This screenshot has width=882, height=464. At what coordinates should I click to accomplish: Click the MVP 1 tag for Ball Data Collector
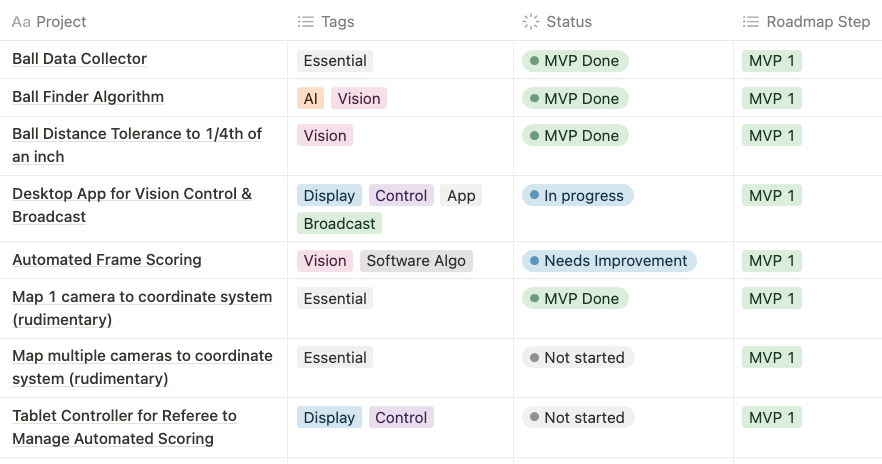[772, 61]
